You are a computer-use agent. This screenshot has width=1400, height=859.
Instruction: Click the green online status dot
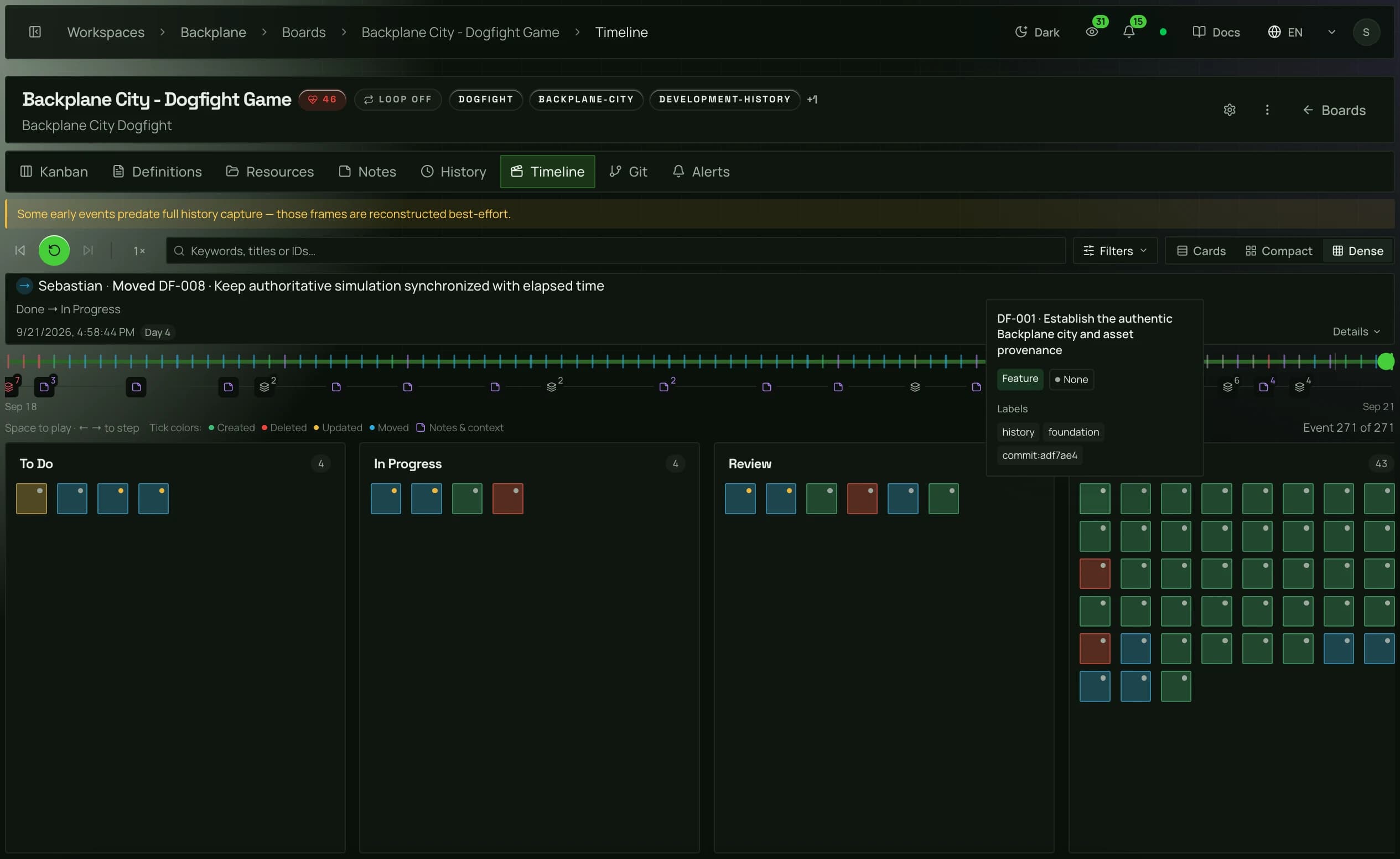[x=1163, y=32]
